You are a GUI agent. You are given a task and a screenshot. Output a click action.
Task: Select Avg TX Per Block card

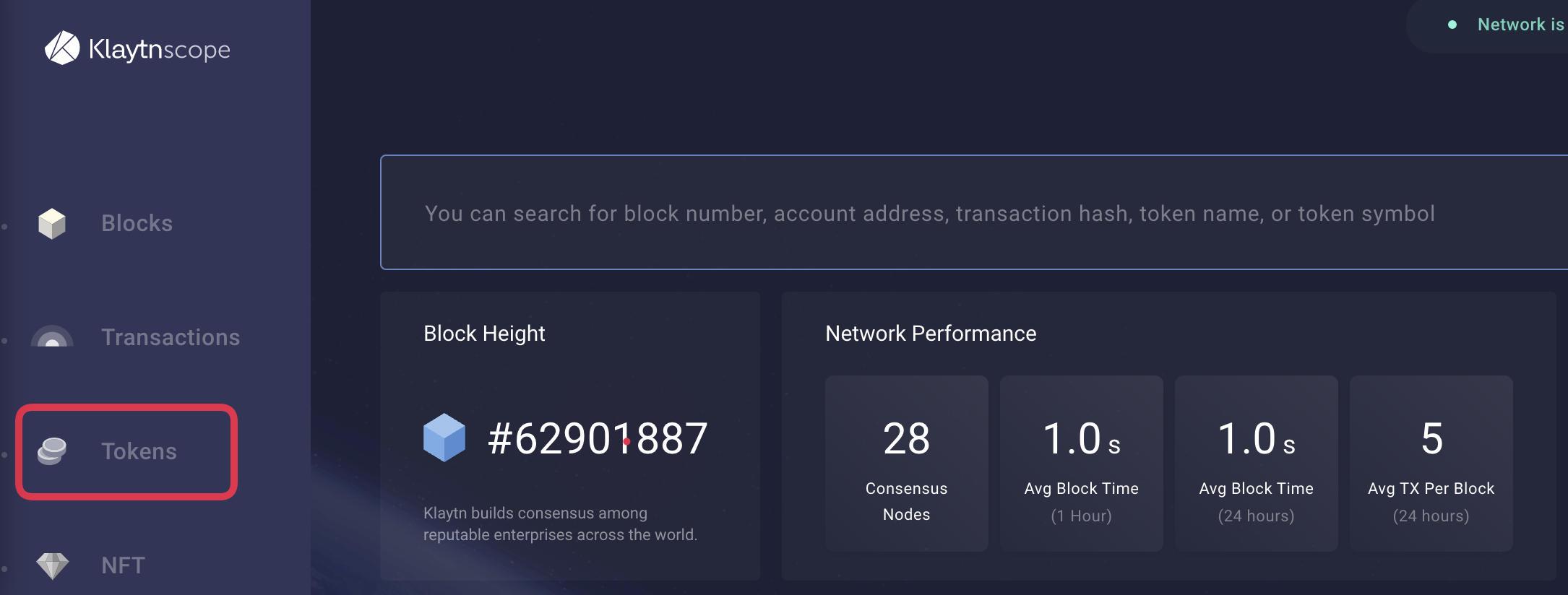[1431, 464]
